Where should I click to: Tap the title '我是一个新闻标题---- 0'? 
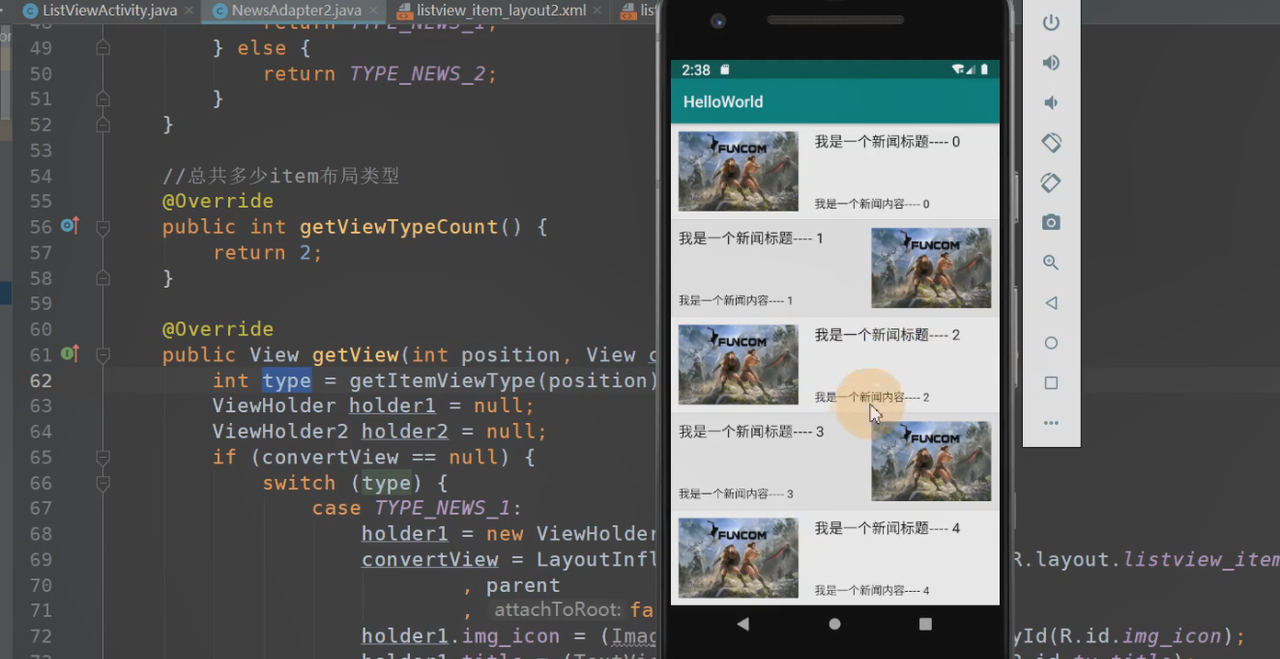887,142
